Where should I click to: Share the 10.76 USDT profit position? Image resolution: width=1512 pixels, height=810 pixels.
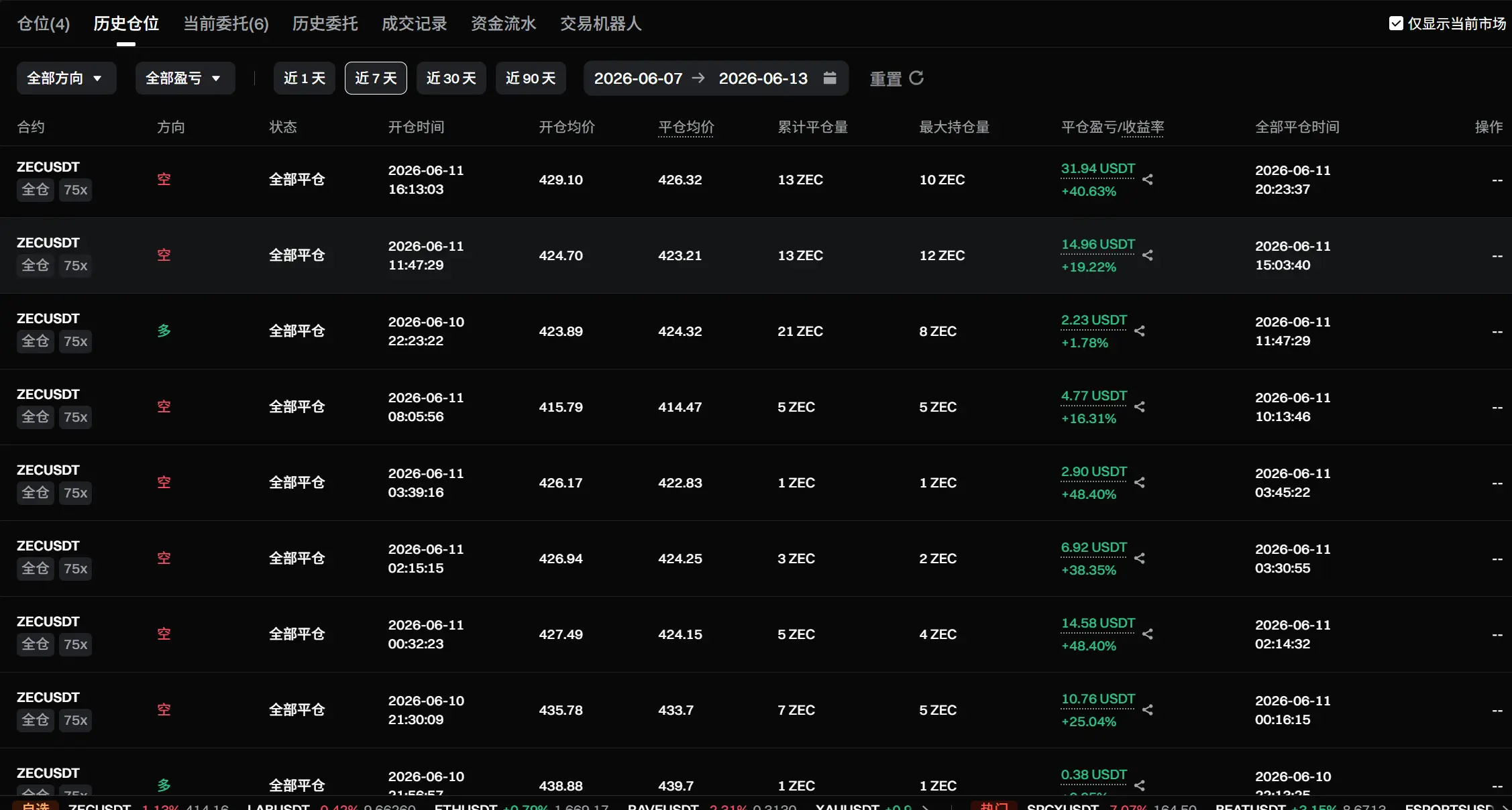tap(1148, 710)
